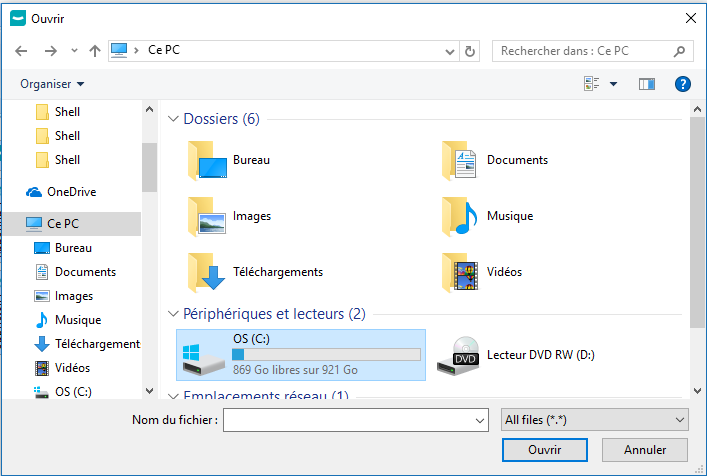This screenshot has height=476, width=707.
Task: Open the view options dropdown arrow
Action: coord(613,84)
